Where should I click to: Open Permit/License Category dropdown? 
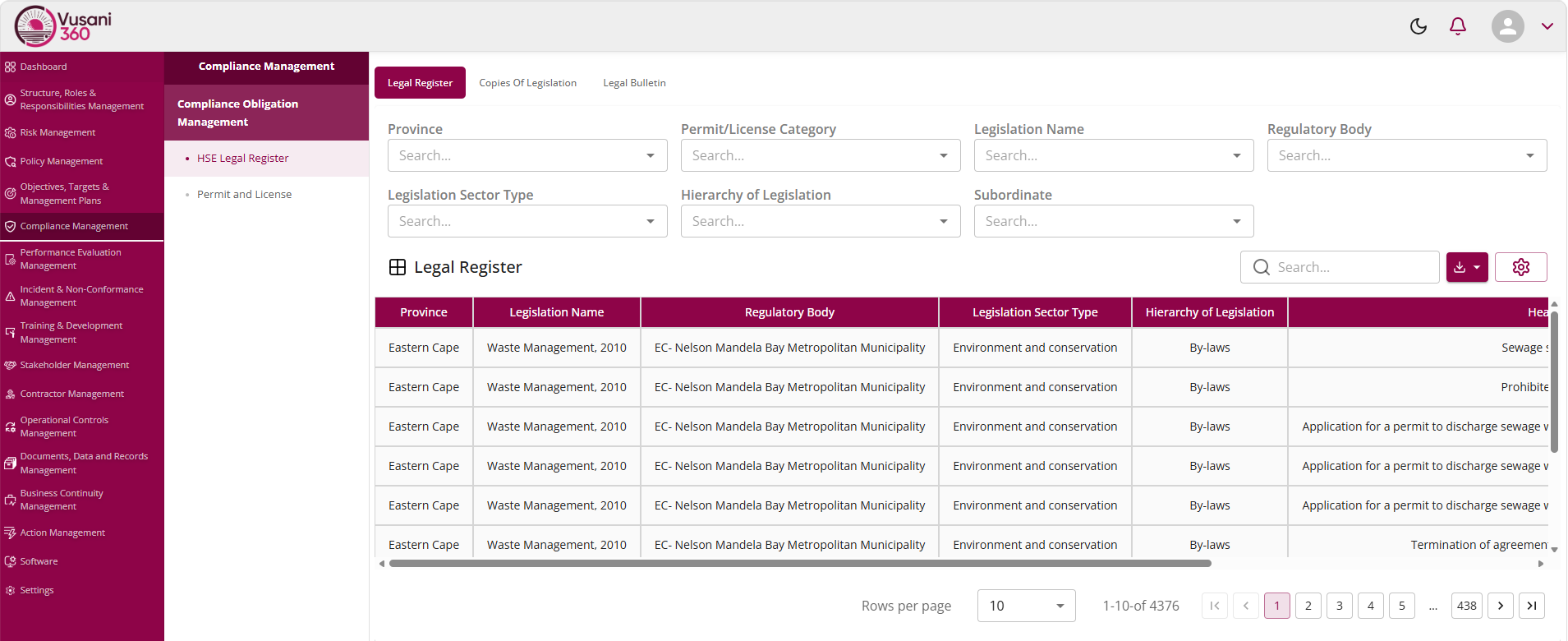[x=821, y=155]
